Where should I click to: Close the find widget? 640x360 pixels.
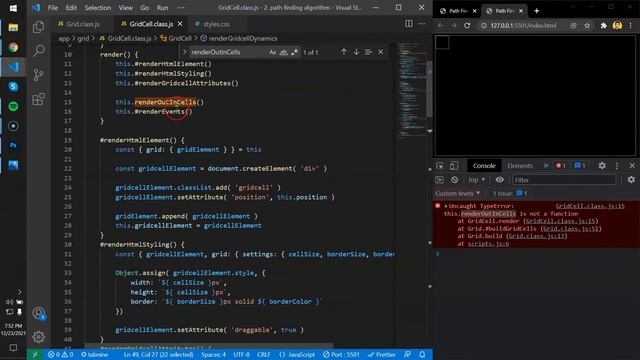tap(380, 52)
